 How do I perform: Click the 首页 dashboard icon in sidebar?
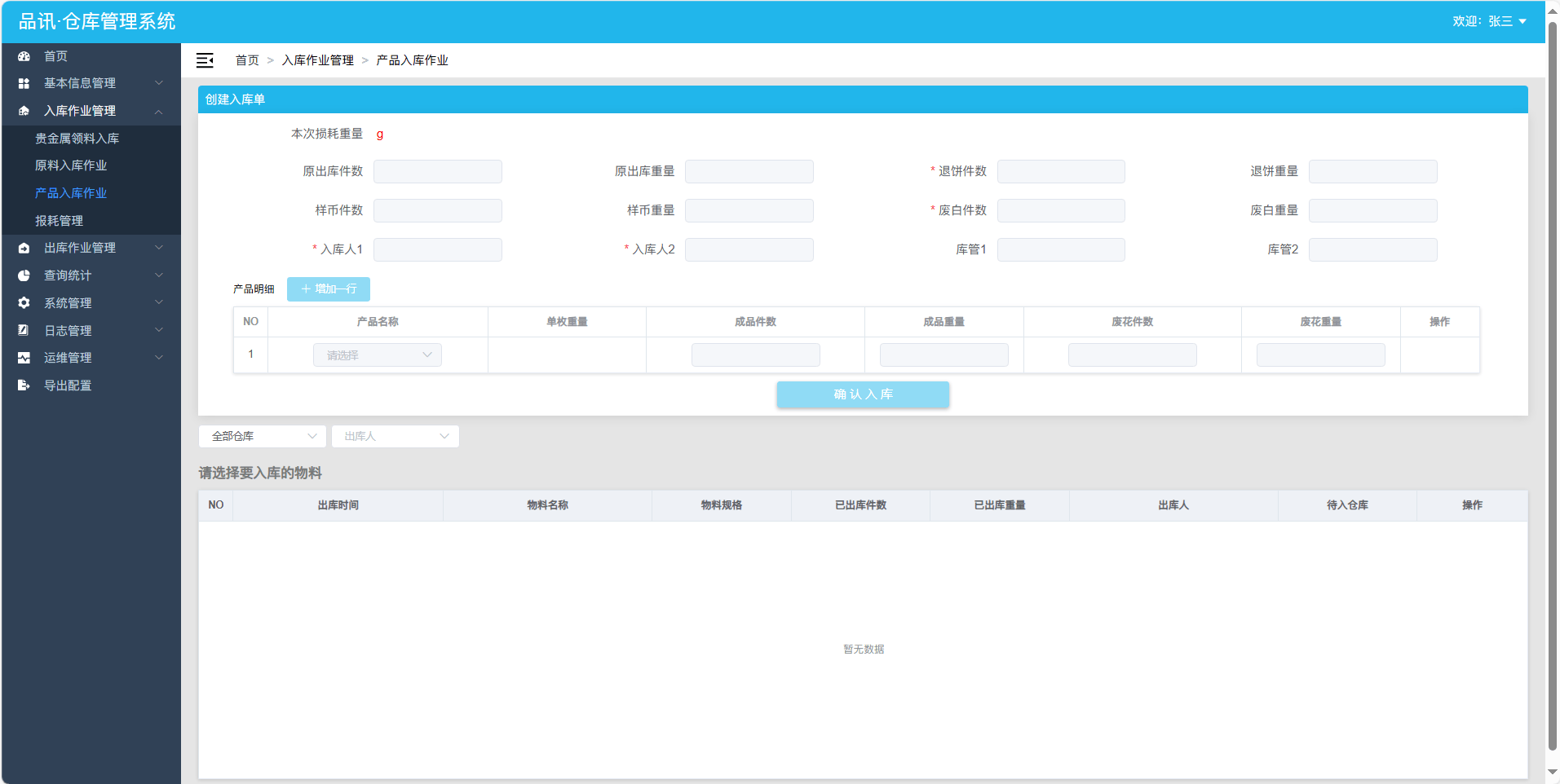coord(24,56)
